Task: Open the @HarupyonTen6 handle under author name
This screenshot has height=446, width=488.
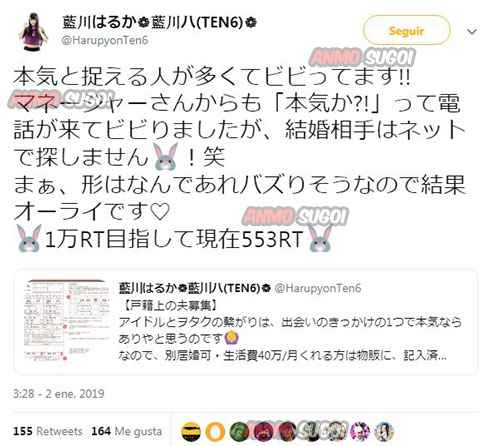Action: click(x=105, y=40)
